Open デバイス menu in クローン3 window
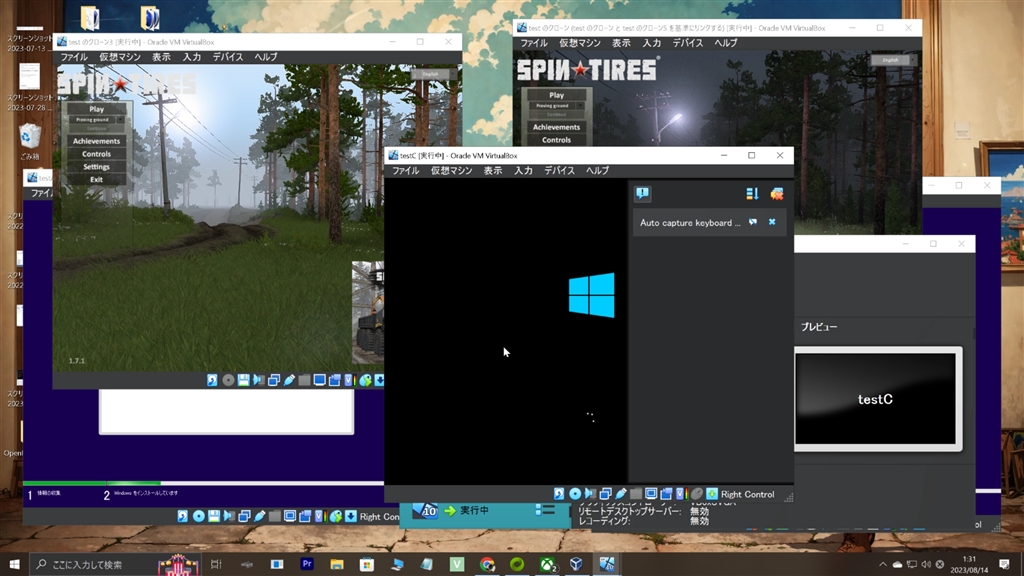1024x576 pixels. pos(228,57)
